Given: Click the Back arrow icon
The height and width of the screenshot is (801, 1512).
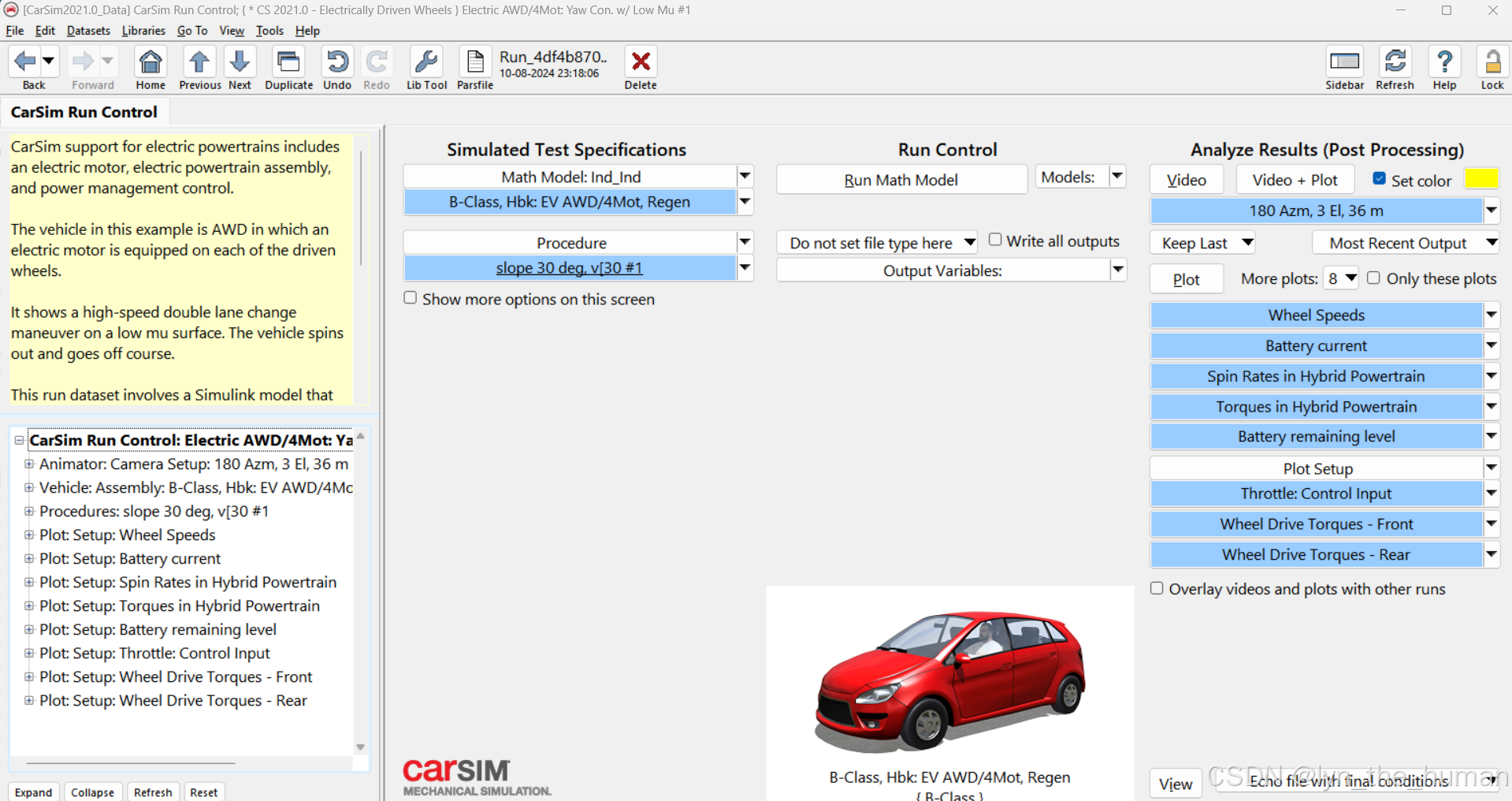Looking at the screenshot, I should (x=25, y=61).
